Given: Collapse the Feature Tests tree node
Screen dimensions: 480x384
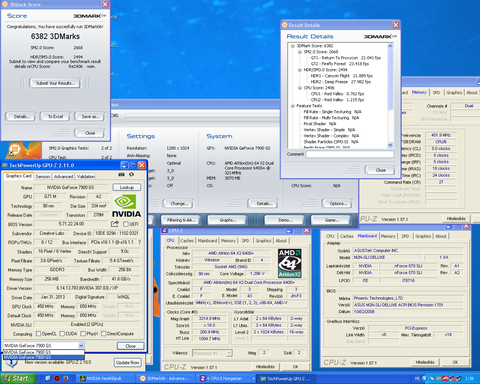Looking at the screenshot, I should click(292, 106).
